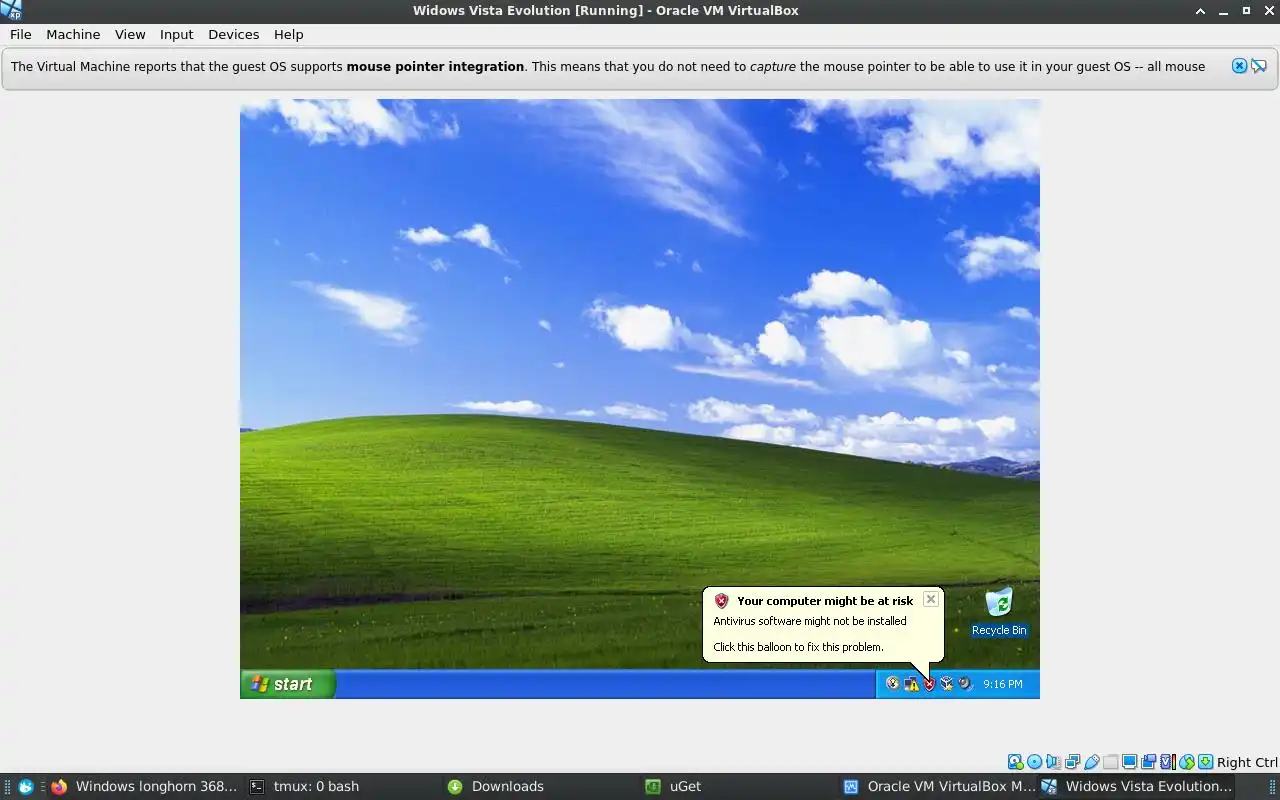Dismiss the mouse integration notification

click(x=1239, y=66)
